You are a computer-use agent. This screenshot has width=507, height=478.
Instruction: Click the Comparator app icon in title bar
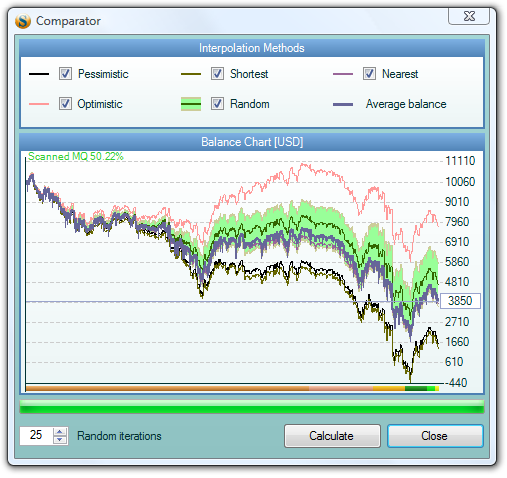23,21
